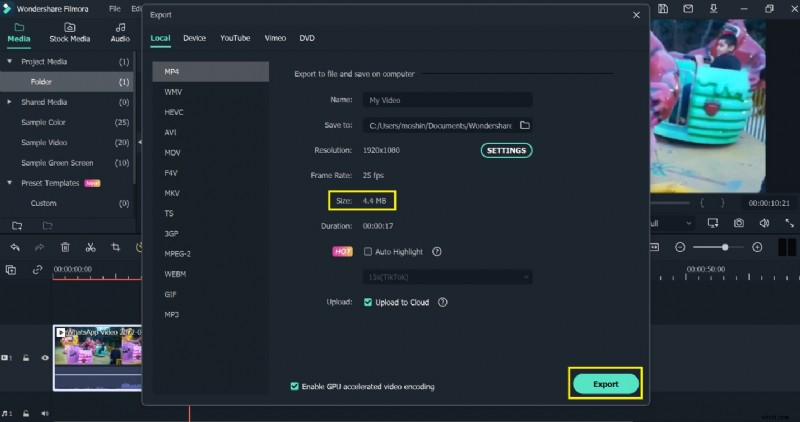Open the browse folder icon beside save path
The width and height of the screenshot is (800, 422).
pyautogui.click(x=524, y=125)
